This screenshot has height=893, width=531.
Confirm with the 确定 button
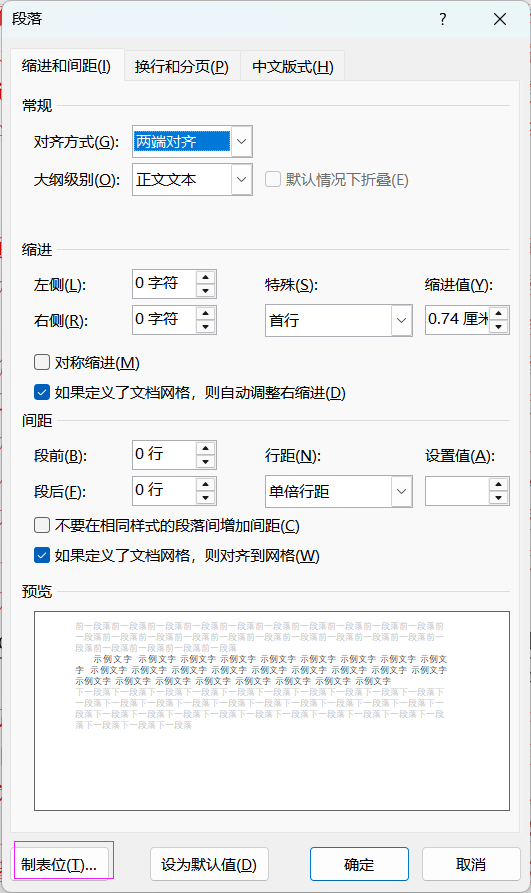360,864
